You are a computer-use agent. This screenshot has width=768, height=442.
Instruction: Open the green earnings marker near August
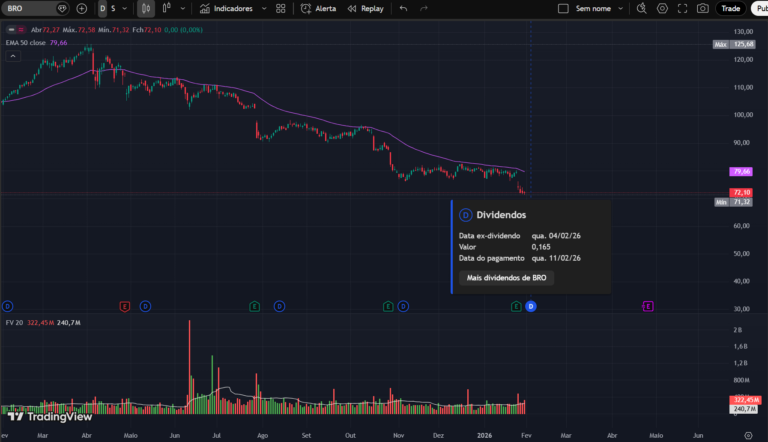point(254,307)
